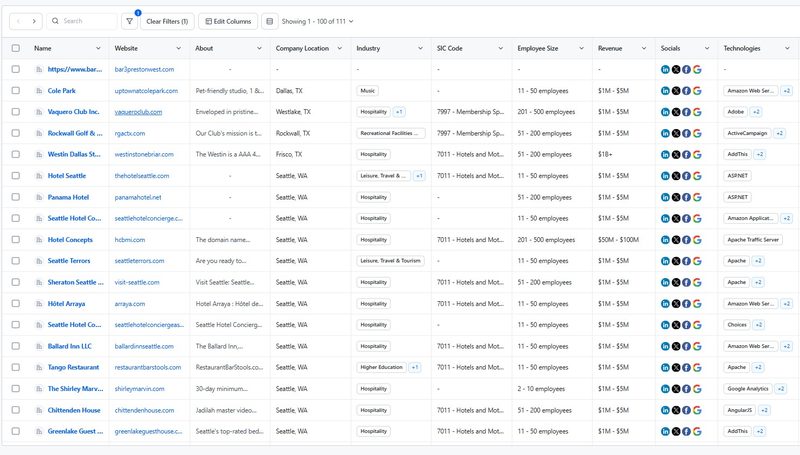The height and width of the screenshot is (455, 800).
Task: Click company building icon beside Panama Hotel
Action: click(x=39, y=197)
